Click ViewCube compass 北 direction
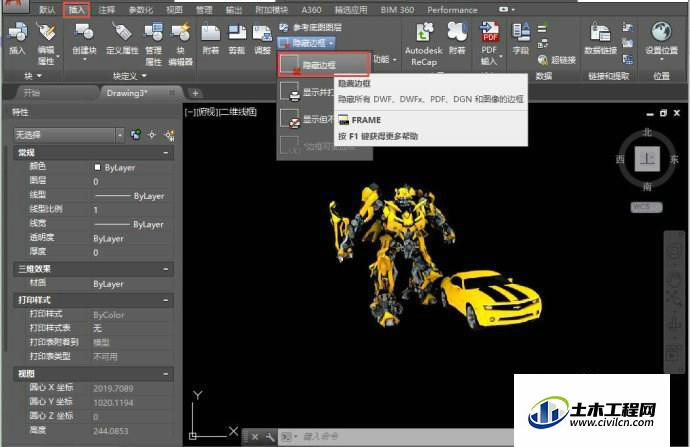The image size is (690, 447). 647,132
